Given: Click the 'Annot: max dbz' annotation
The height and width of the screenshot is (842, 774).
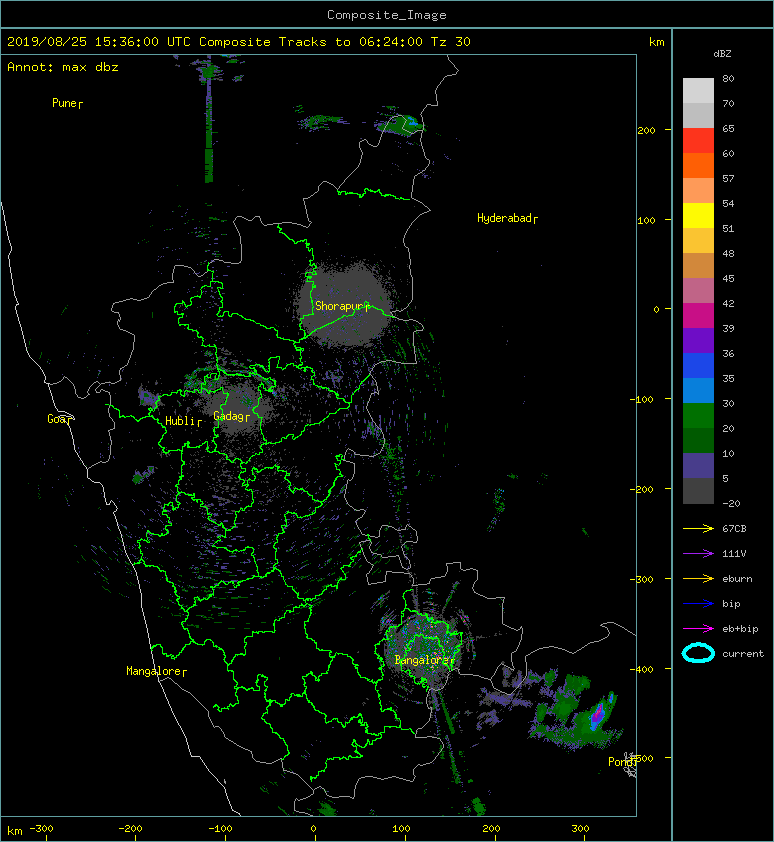Looking at the screenshot, I should 63,67.
